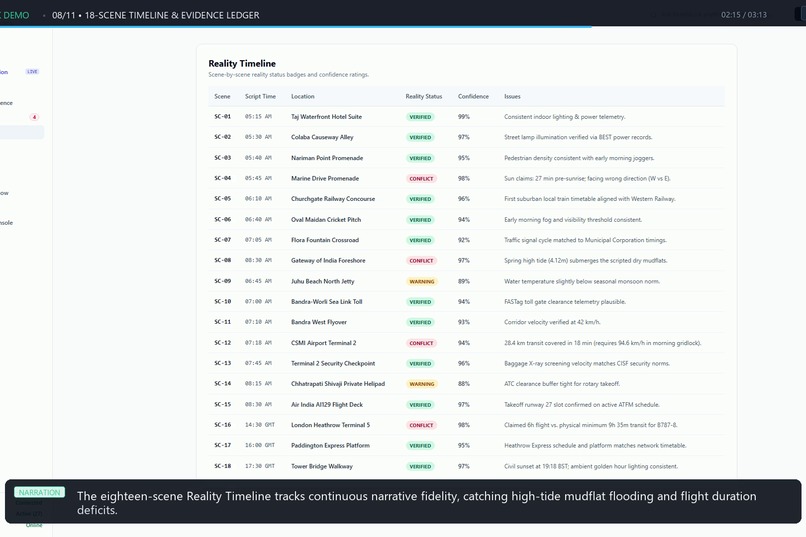Click the VERIFIED badge for SC-03
806x537 pixels.
pos(420,158)
